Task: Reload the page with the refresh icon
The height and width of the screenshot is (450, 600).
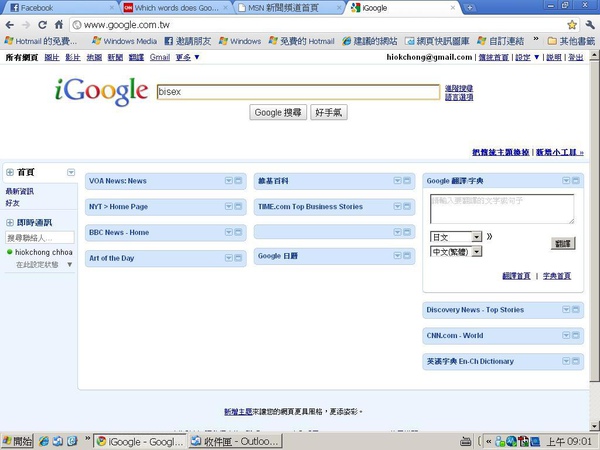Action: click(x=42, y=25)
